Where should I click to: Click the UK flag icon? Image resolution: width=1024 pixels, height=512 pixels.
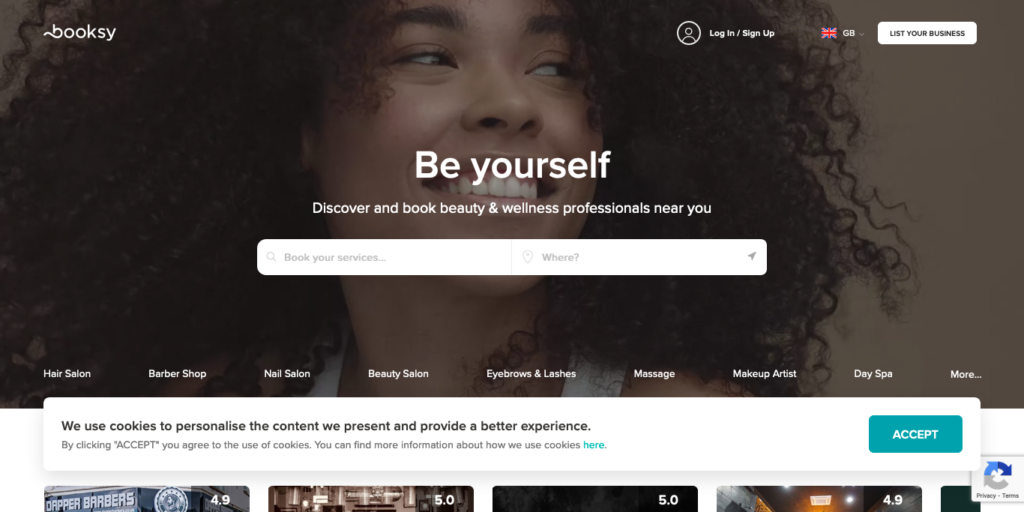pos(829,33)
